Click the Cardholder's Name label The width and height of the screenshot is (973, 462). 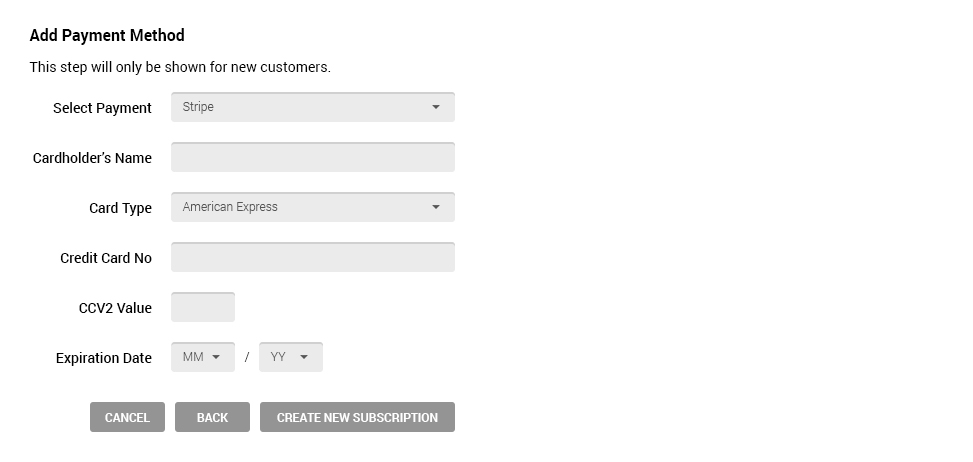tap(92, 158)
